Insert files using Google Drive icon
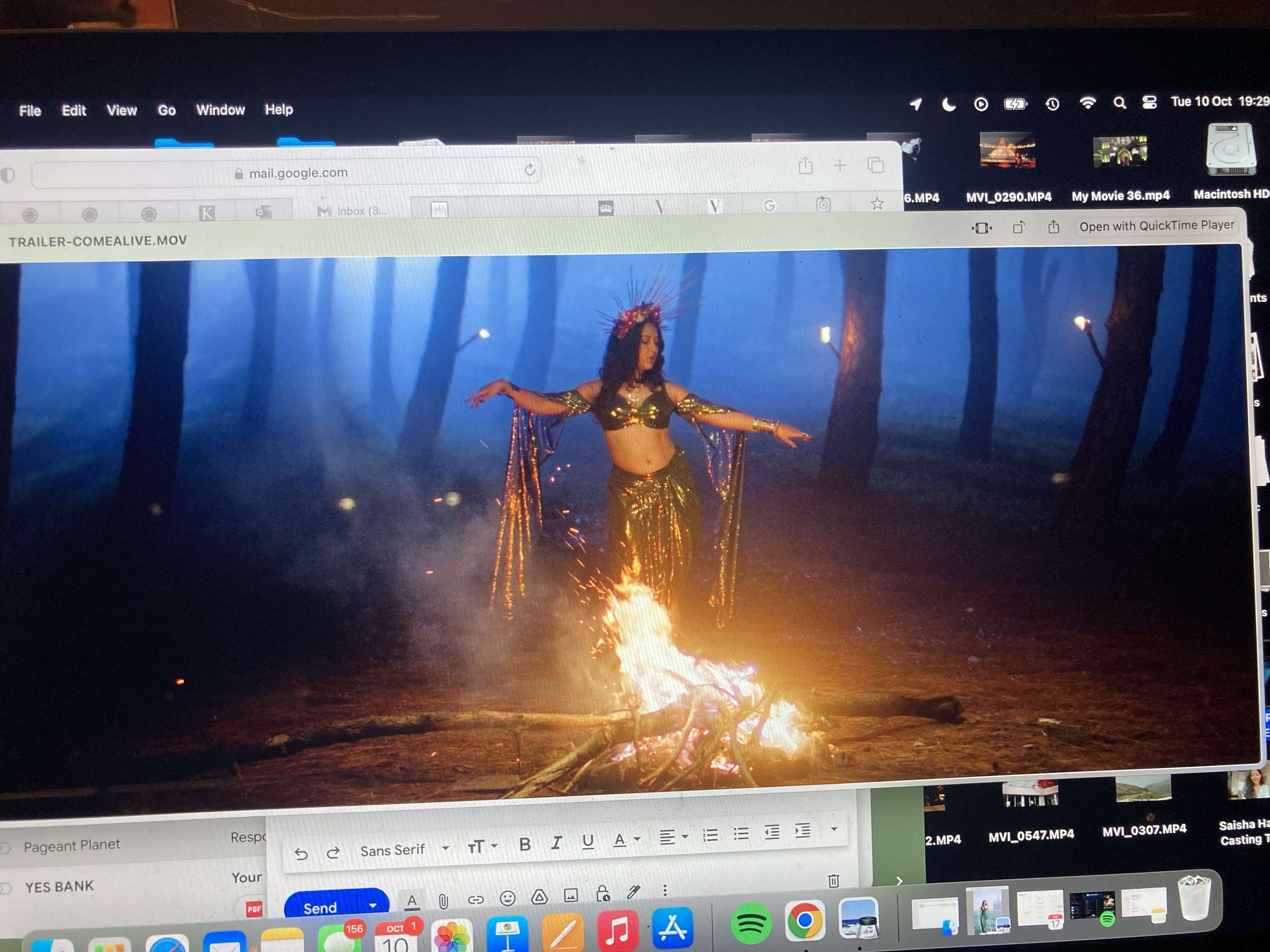This screenshot has height=952, width=1270. tap(539, 896)
